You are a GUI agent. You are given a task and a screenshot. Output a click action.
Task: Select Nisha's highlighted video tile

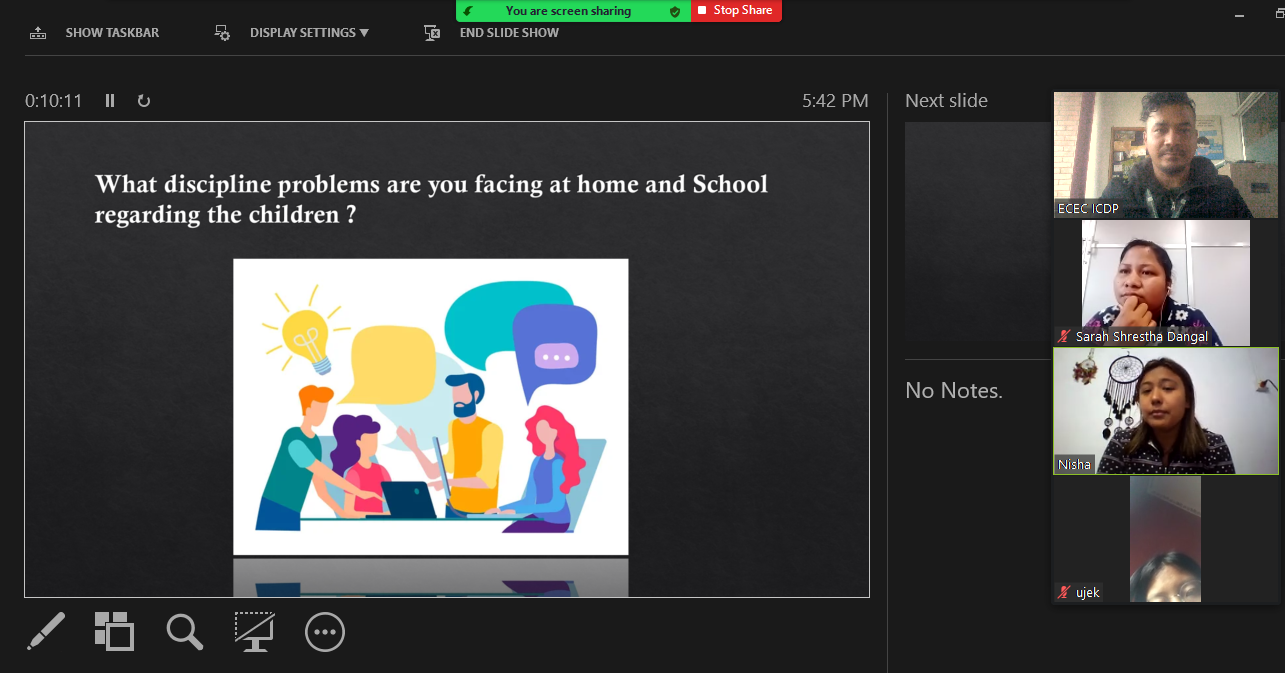[1165, 410]
